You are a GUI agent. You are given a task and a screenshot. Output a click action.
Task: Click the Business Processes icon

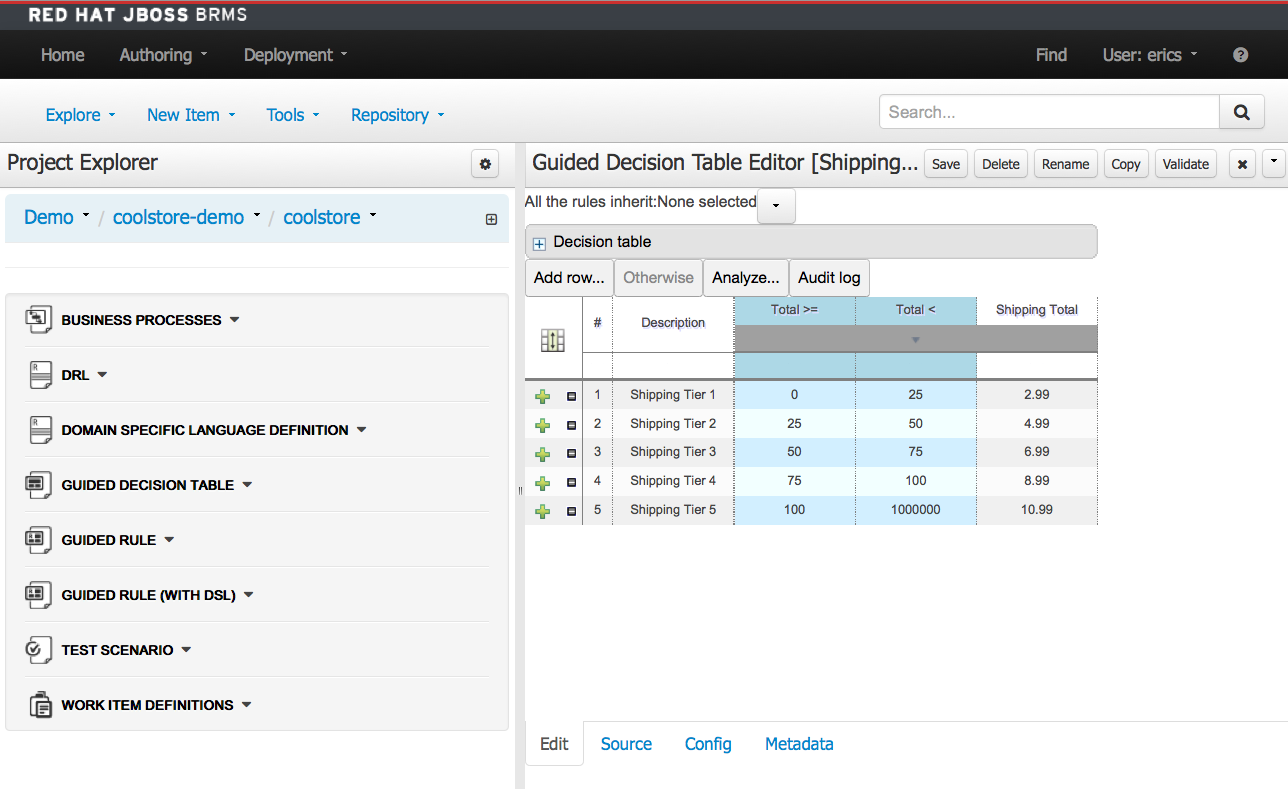40,319
